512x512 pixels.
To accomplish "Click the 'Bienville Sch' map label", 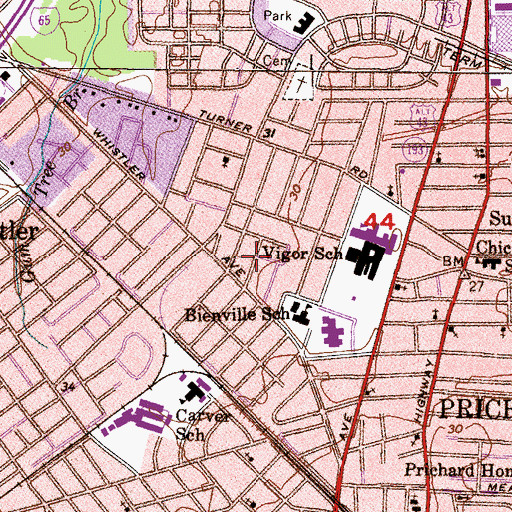I will 238,315.
